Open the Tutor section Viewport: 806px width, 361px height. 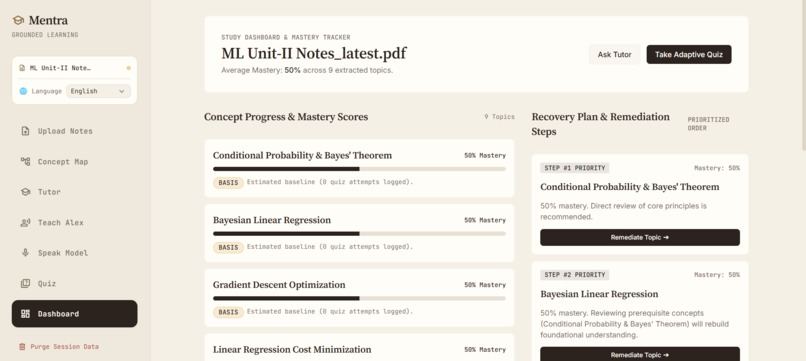(75, 192)
